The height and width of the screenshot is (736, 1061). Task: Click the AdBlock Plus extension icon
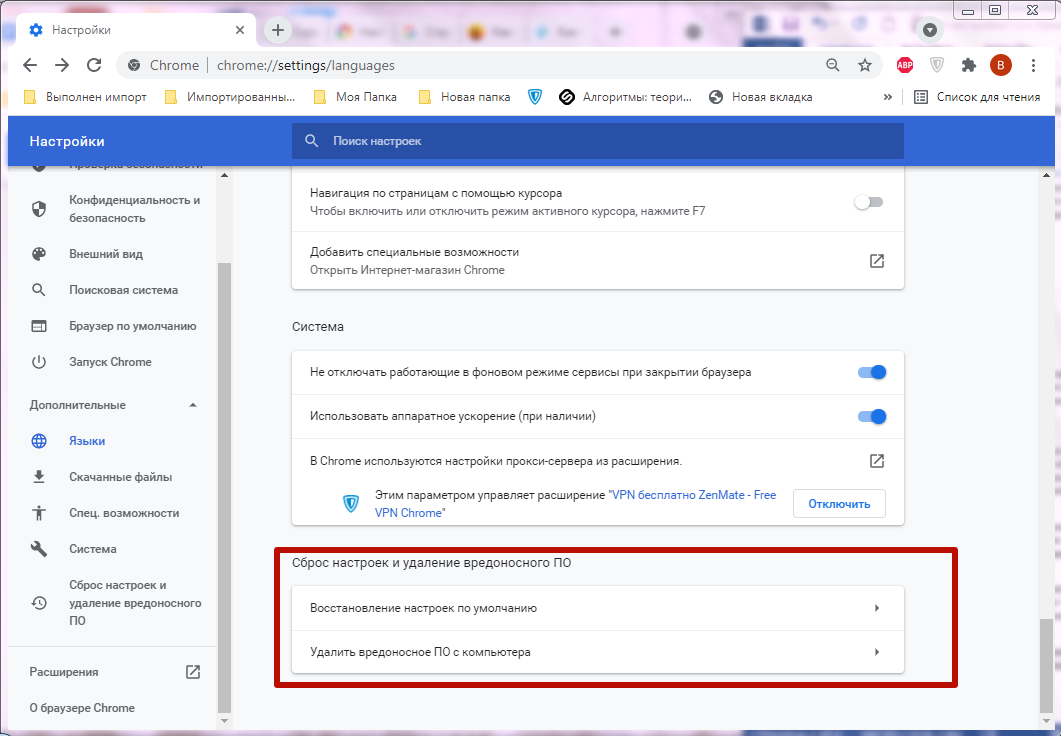904,65
